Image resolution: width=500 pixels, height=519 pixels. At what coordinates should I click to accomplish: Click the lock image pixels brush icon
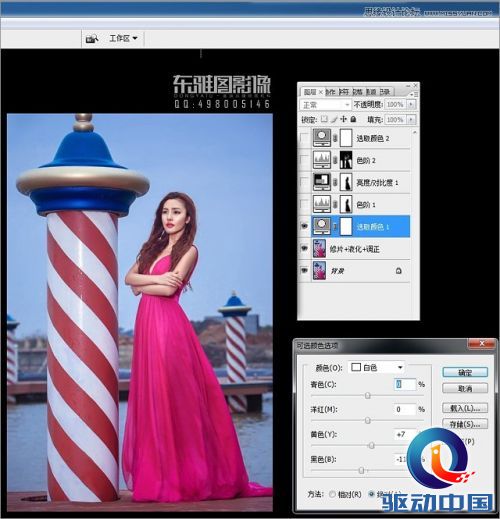[x=334, y=119]
